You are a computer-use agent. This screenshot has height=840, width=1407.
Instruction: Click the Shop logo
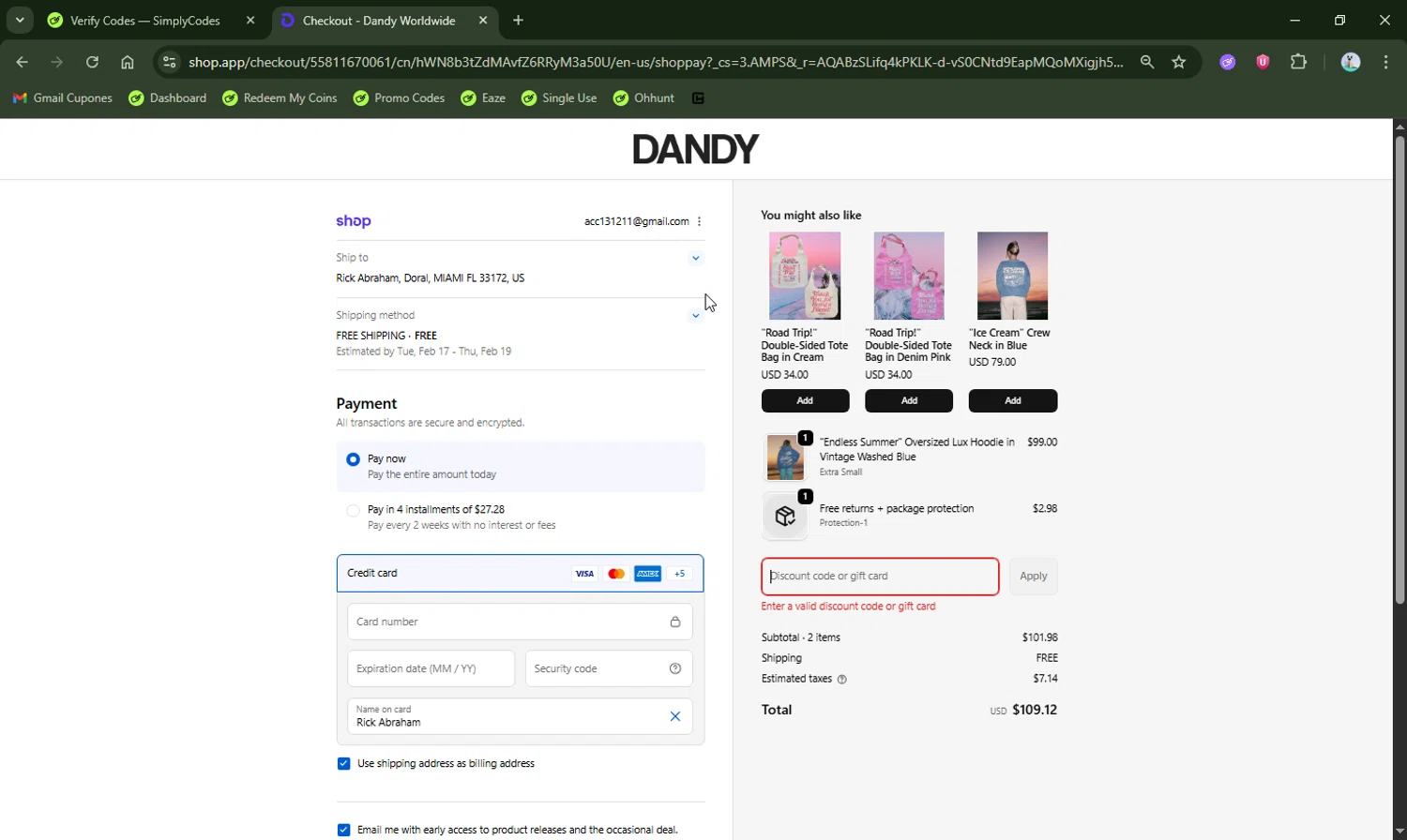coord(354,221)
